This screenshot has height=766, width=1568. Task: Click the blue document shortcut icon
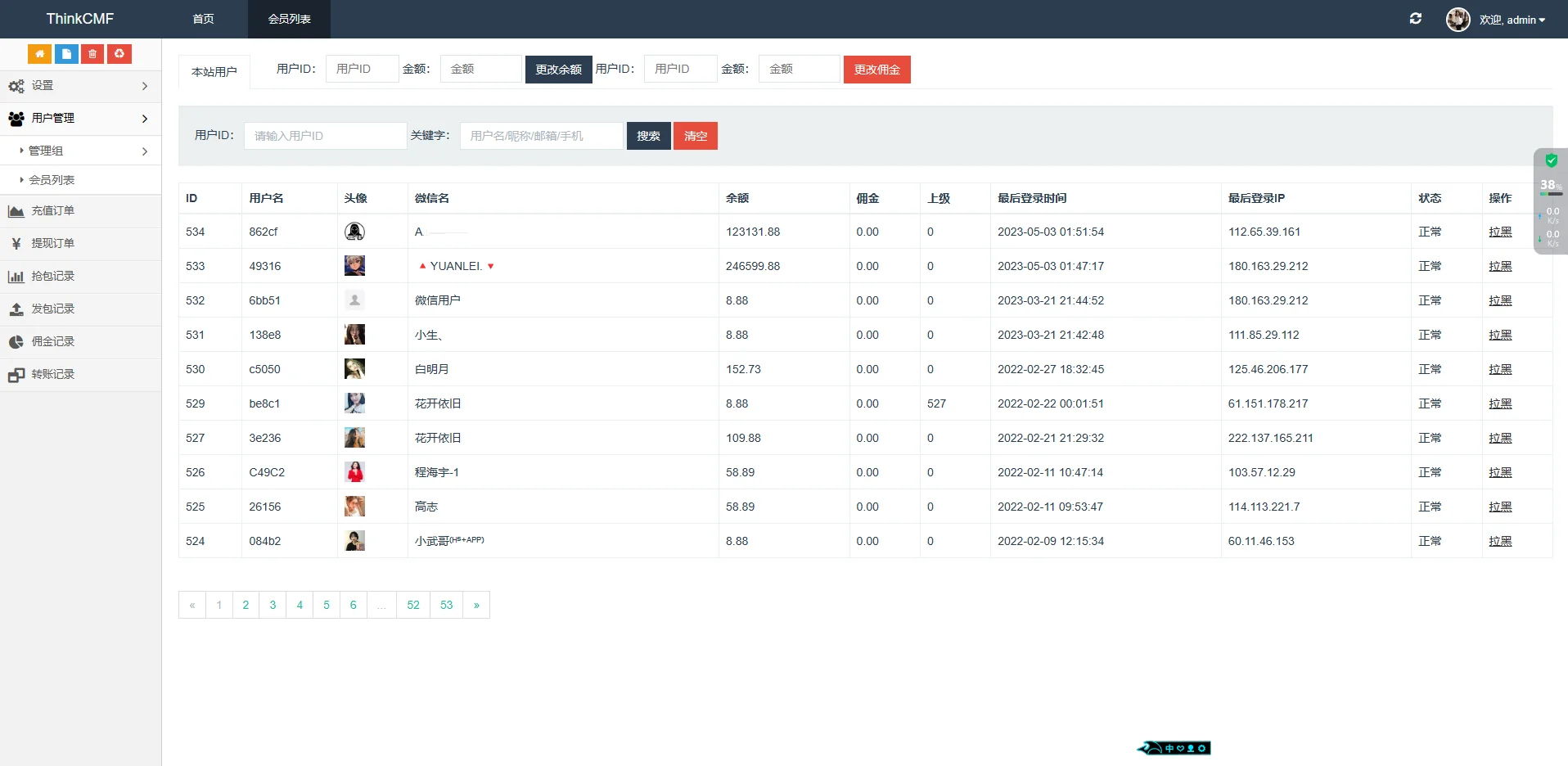pos(66,54)
